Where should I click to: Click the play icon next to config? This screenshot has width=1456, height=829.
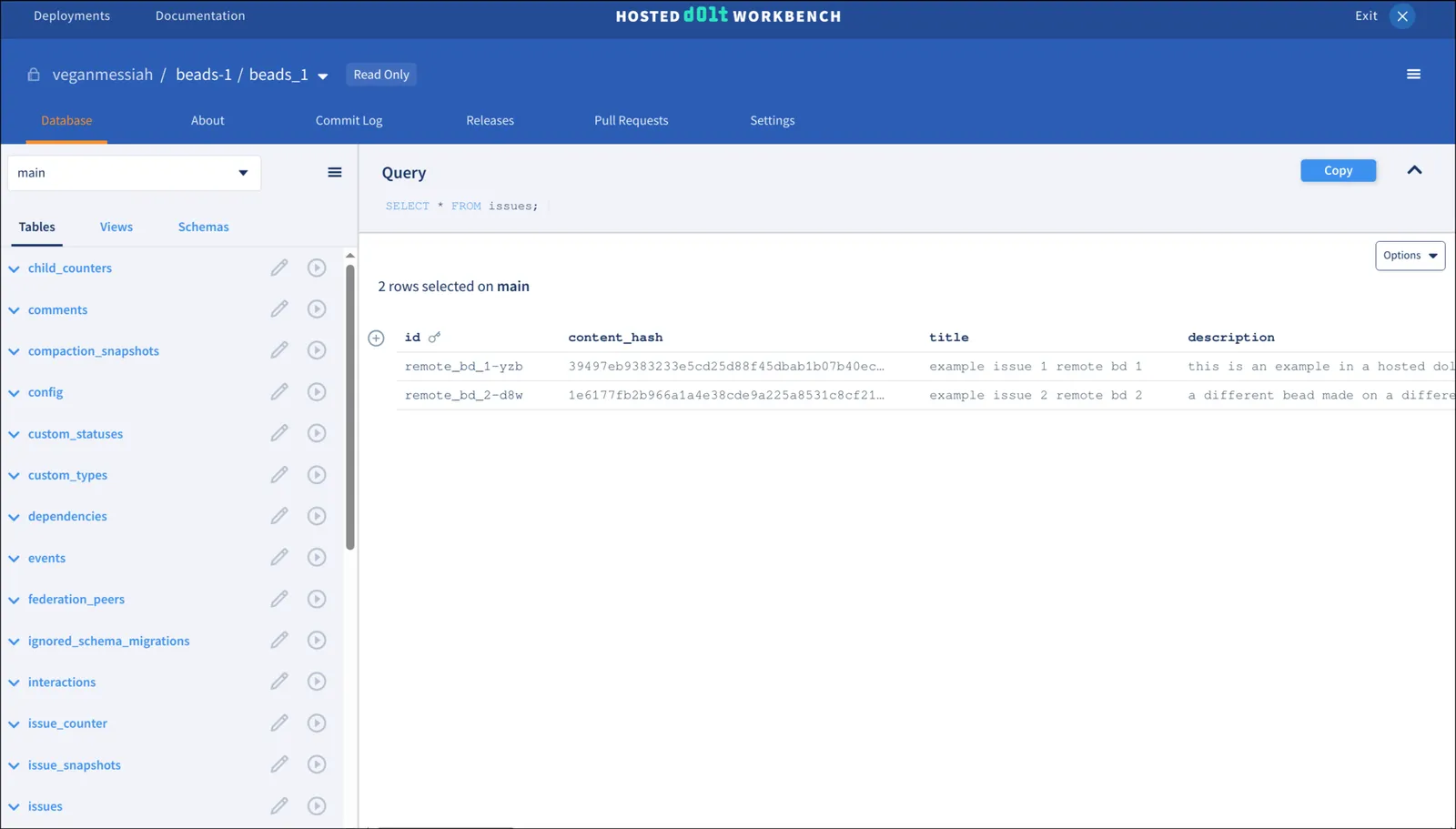coord(317,392)
